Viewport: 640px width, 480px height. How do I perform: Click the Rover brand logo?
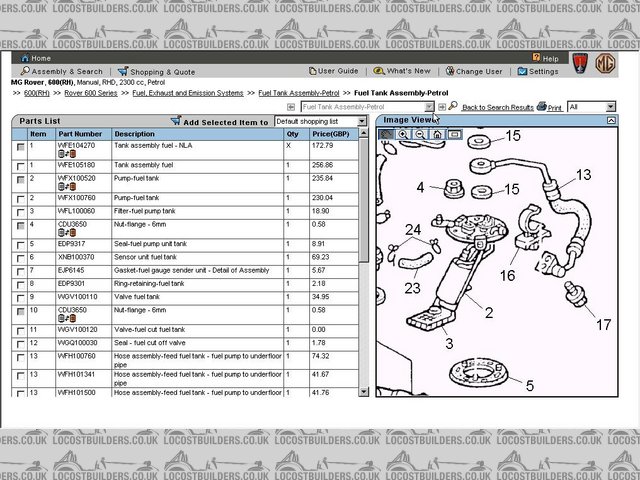pos(580,63)
